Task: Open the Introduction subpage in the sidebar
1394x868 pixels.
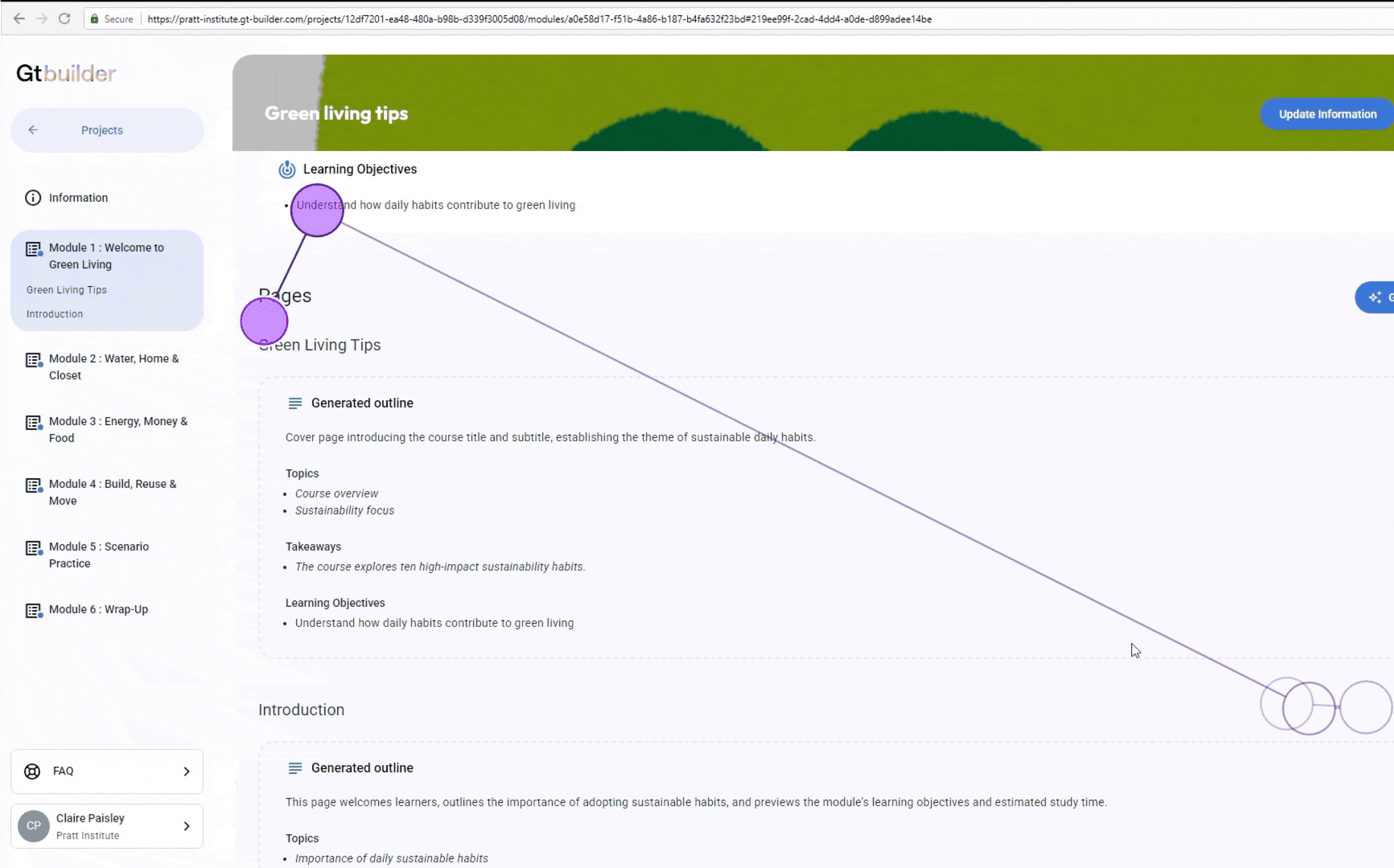Action: (x=55, y=314)
